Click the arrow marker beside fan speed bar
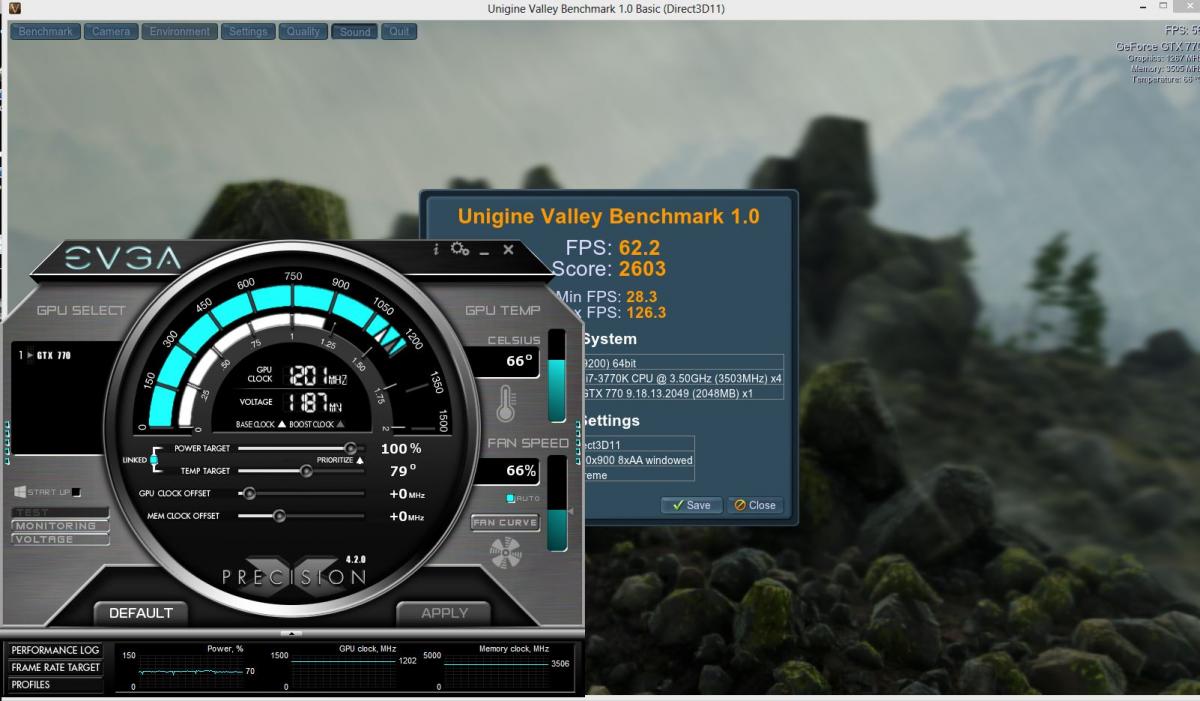Viewport: 1200px width, 701px height. click(571, 511)
